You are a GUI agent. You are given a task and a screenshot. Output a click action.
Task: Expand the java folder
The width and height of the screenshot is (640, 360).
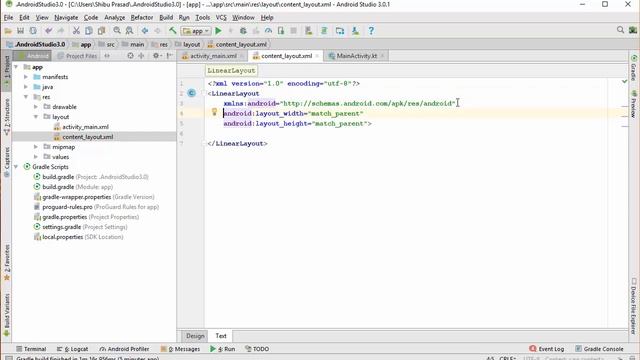point(26,87)
